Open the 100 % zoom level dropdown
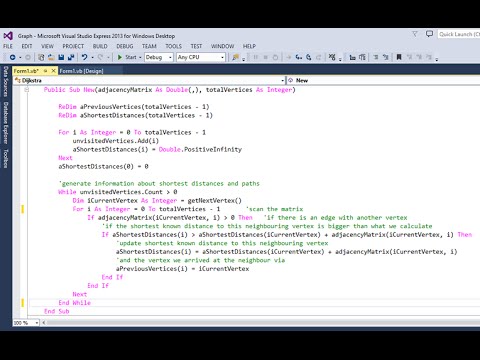Viewport: 480px width, 360px height. (x=26, y=323)
